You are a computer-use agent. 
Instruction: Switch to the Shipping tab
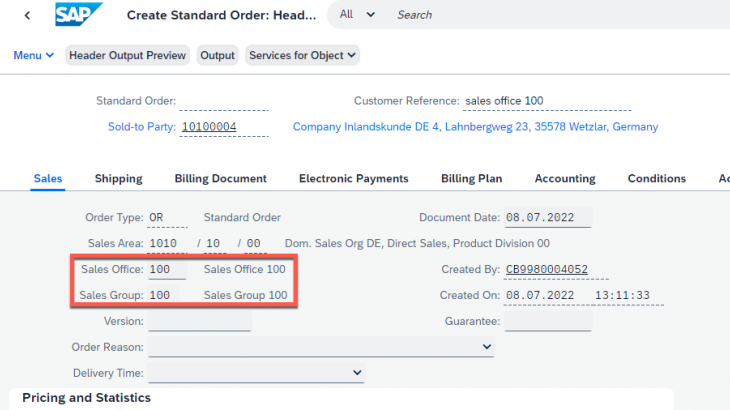click(x=118, y=179)
